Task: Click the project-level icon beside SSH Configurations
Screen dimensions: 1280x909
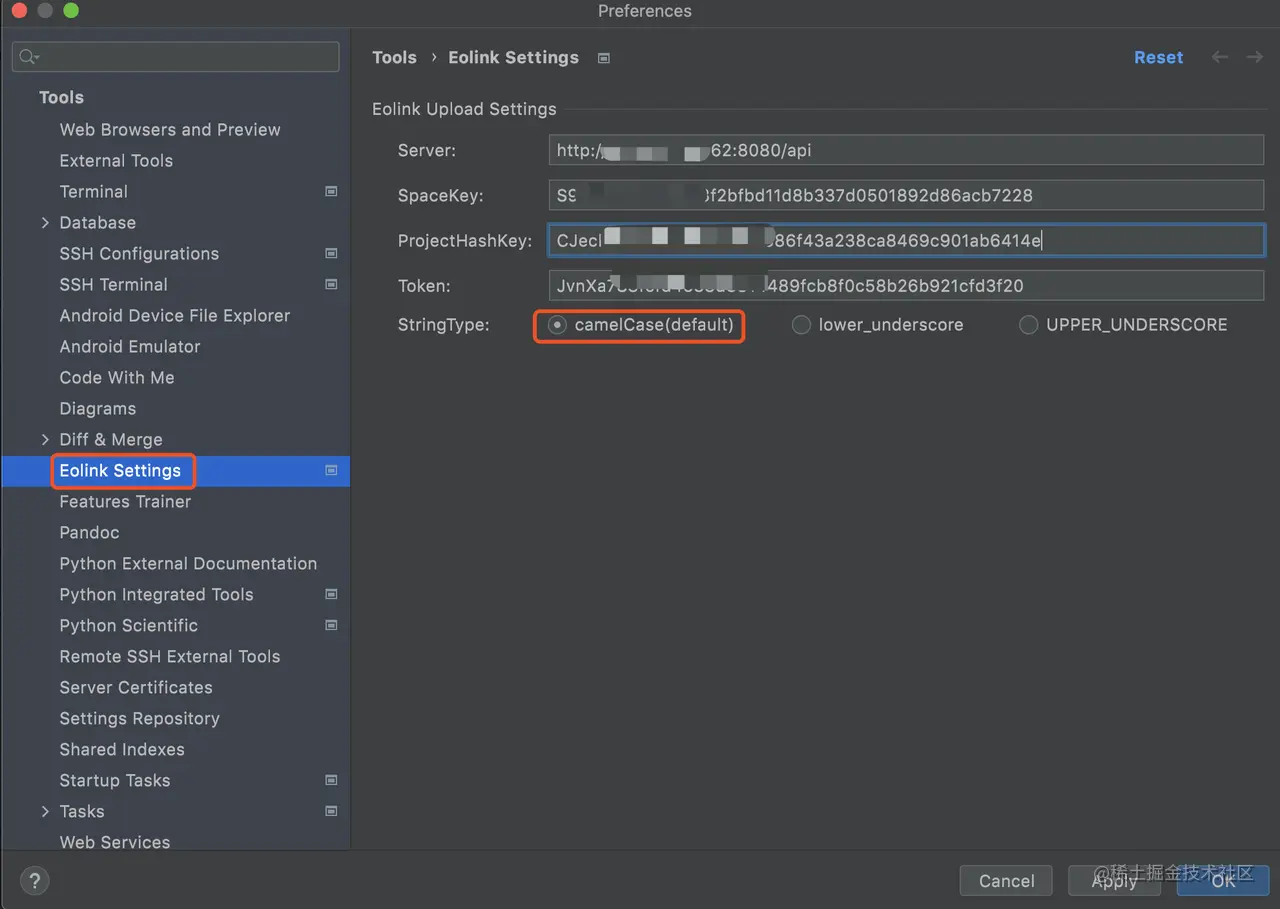Action: (331, 253)
